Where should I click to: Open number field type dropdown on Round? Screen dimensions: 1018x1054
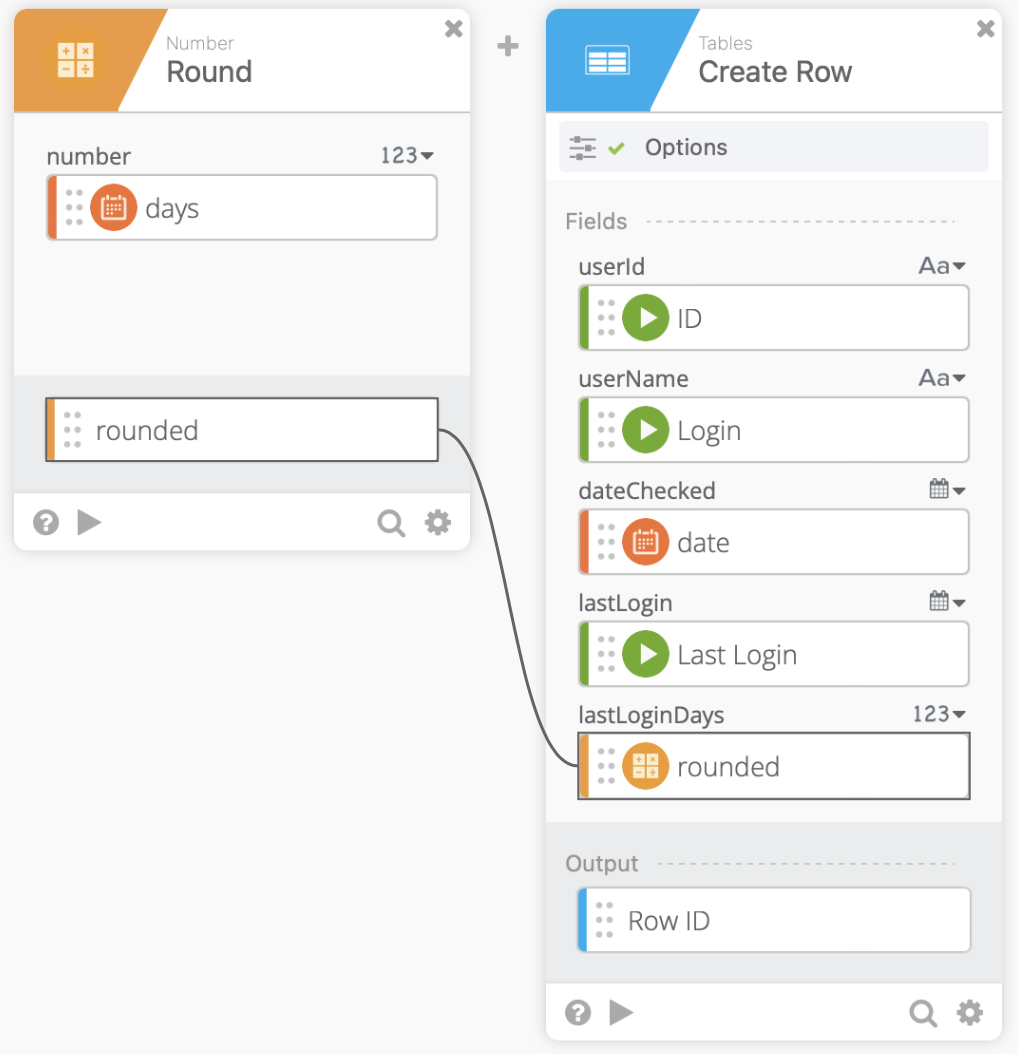point(407,156)
